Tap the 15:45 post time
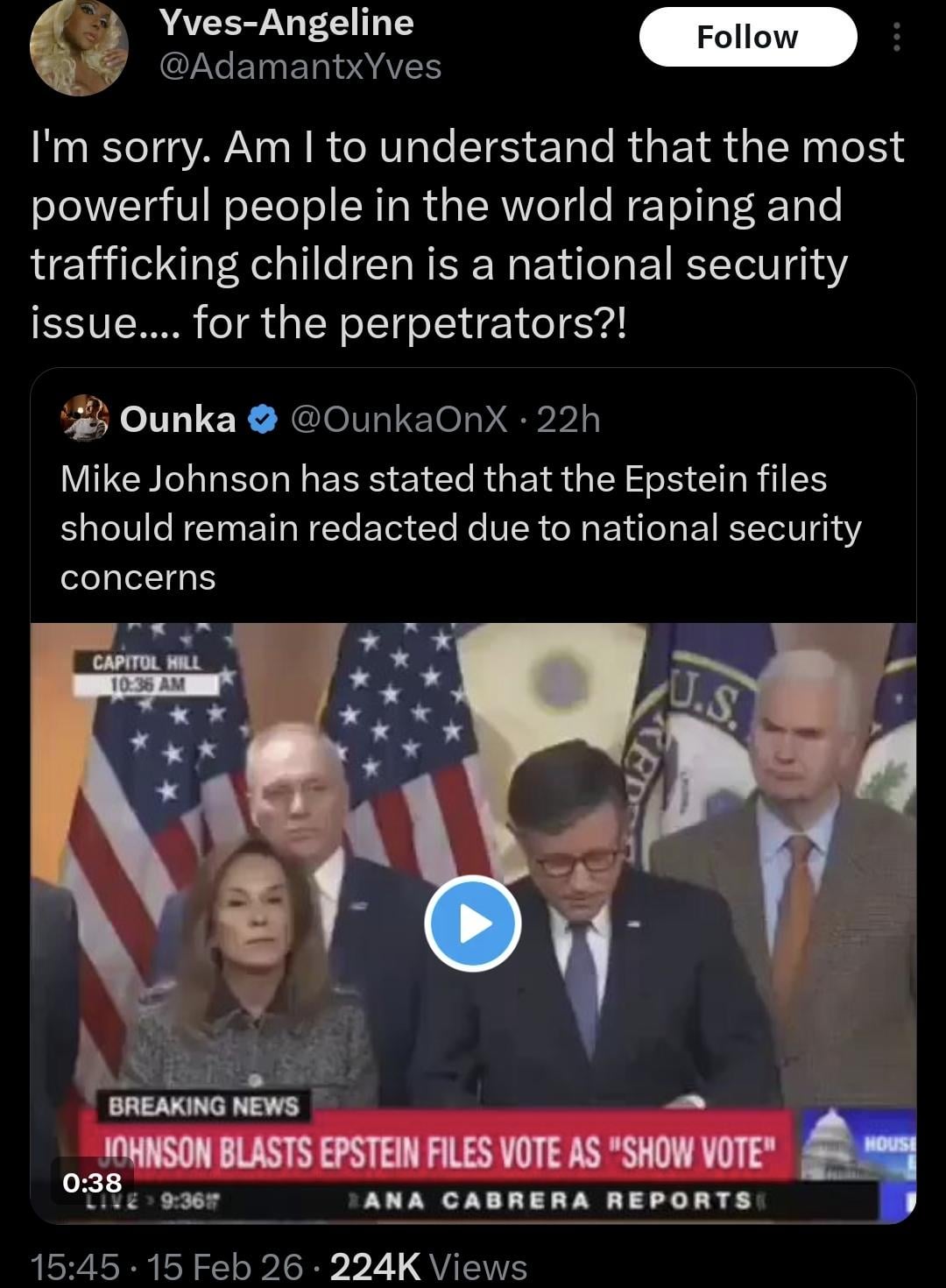 pos(74,1266)
